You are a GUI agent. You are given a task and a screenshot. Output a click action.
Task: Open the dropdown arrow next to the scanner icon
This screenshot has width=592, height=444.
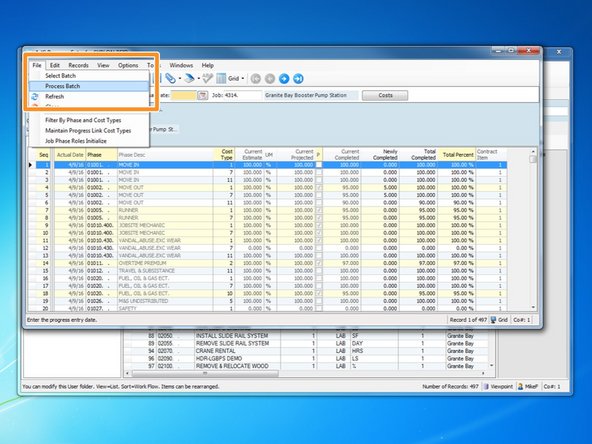199,79
